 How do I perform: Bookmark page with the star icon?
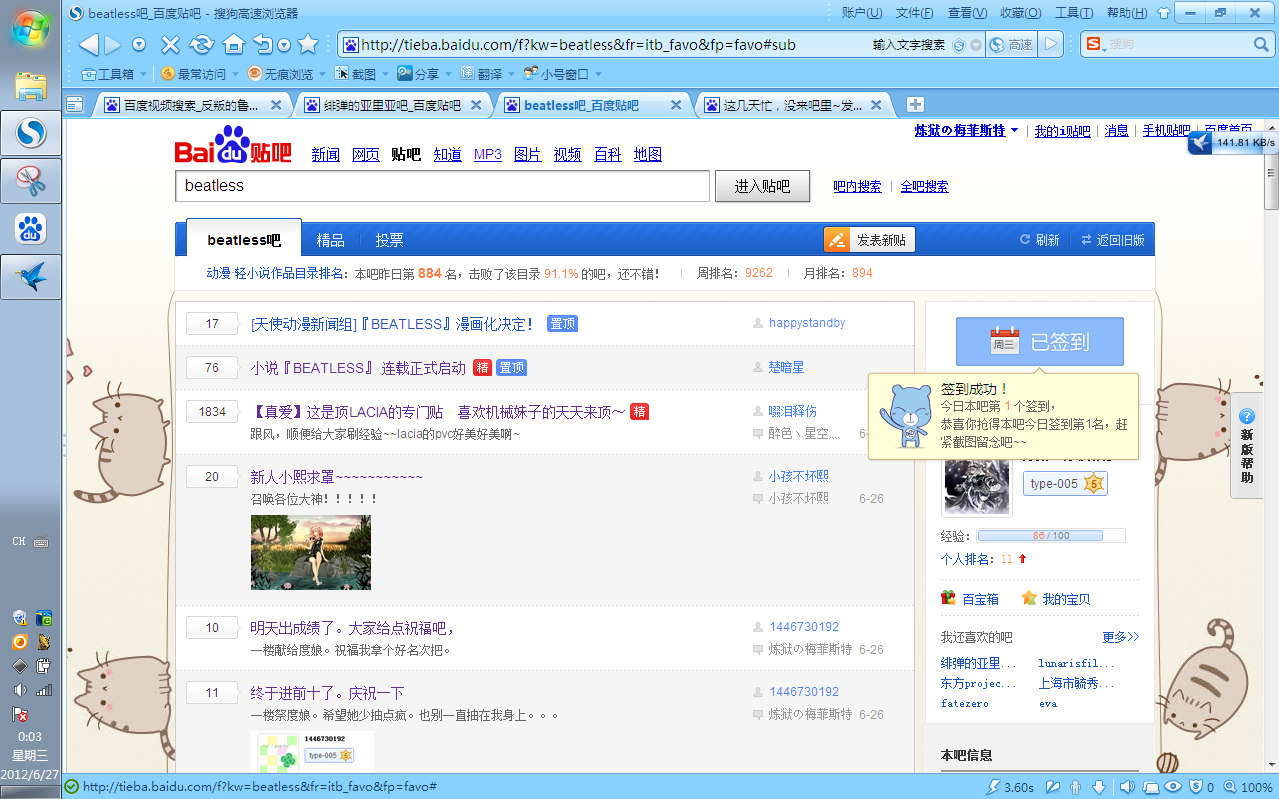[308, 44]
